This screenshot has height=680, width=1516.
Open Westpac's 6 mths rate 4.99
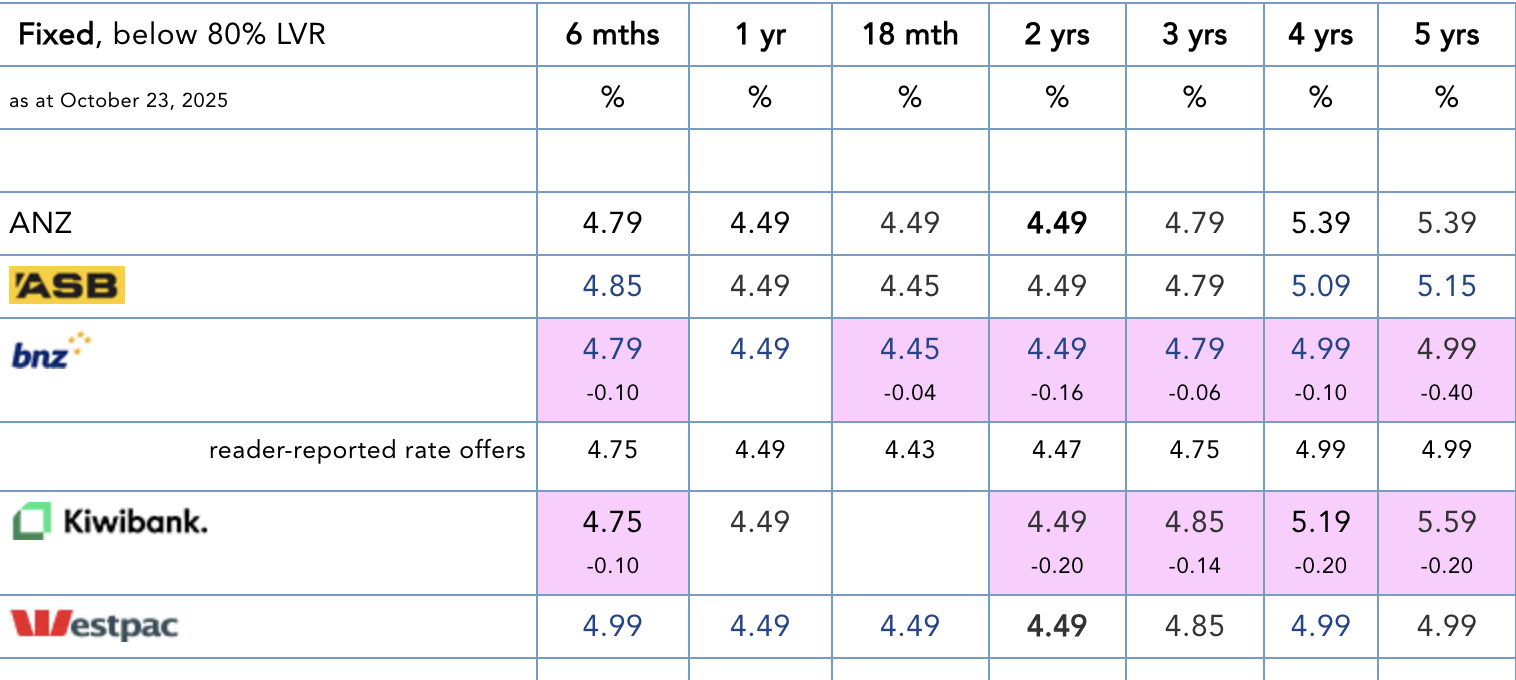point(612,625)
